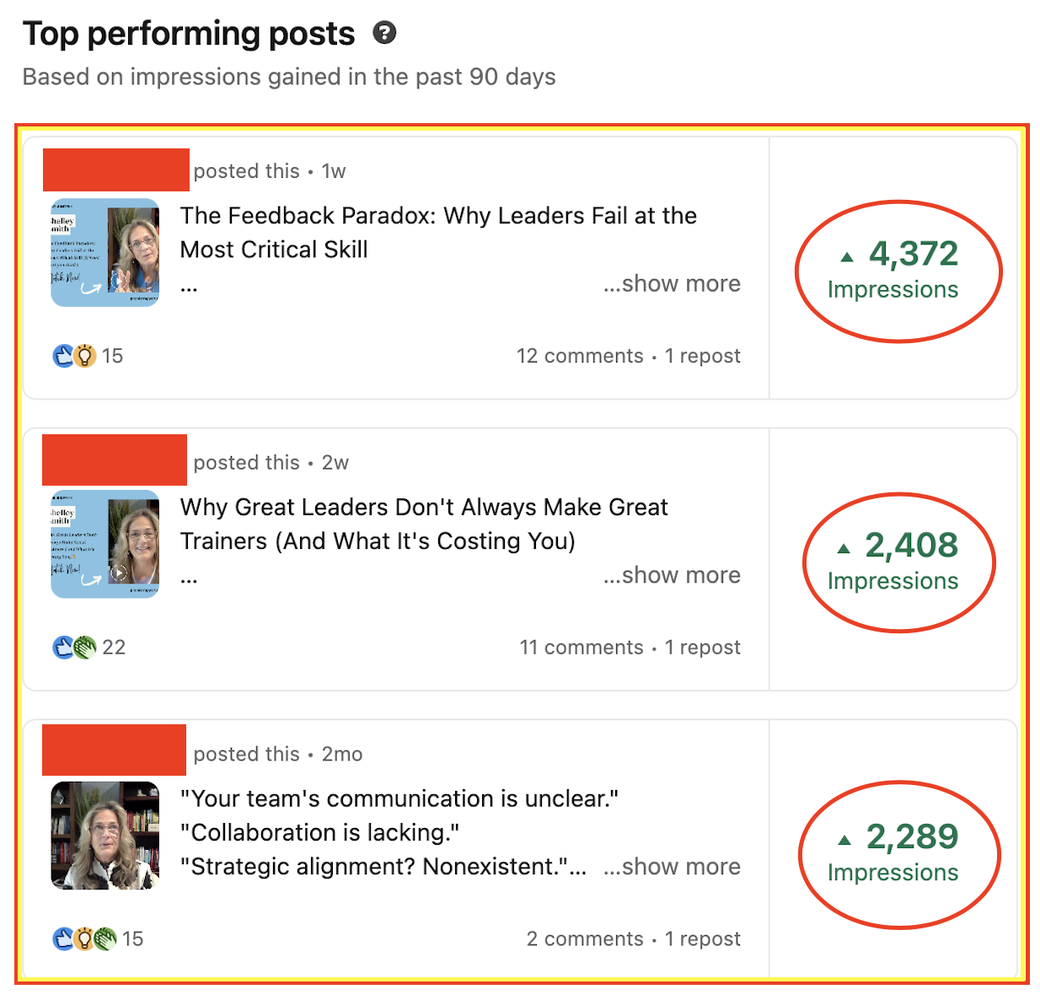Image resolution: width=1040 pixels, height=1000 pixels.
Task: Click the upward triangle beside 4,372
Action: click(x=846, y=257)
